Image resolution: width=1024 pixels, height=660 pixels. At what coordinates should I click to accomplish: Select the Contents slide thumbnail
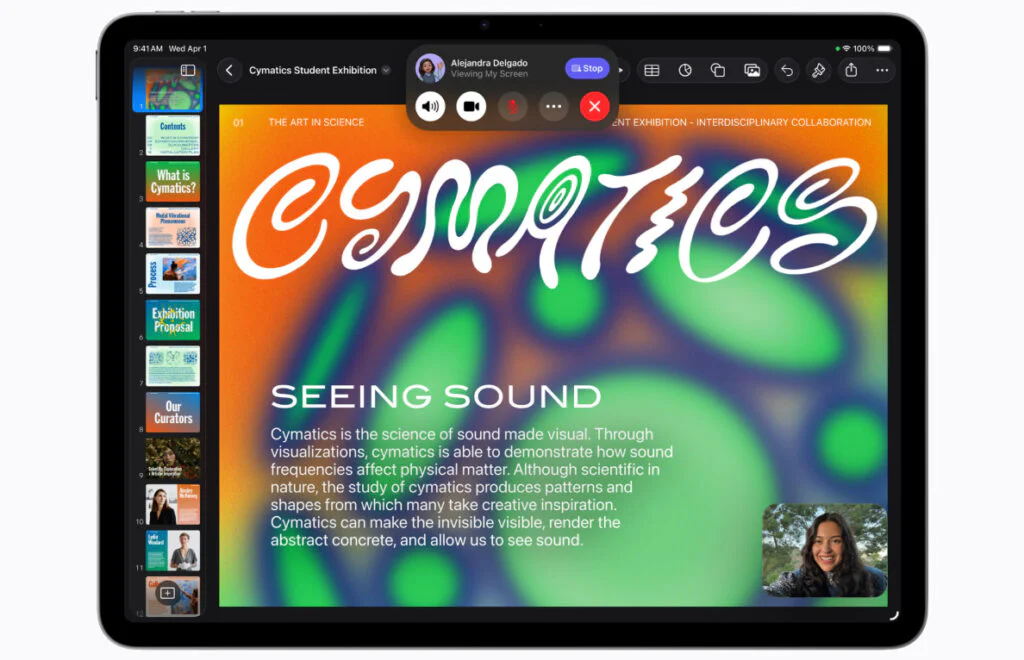[172, 136]
